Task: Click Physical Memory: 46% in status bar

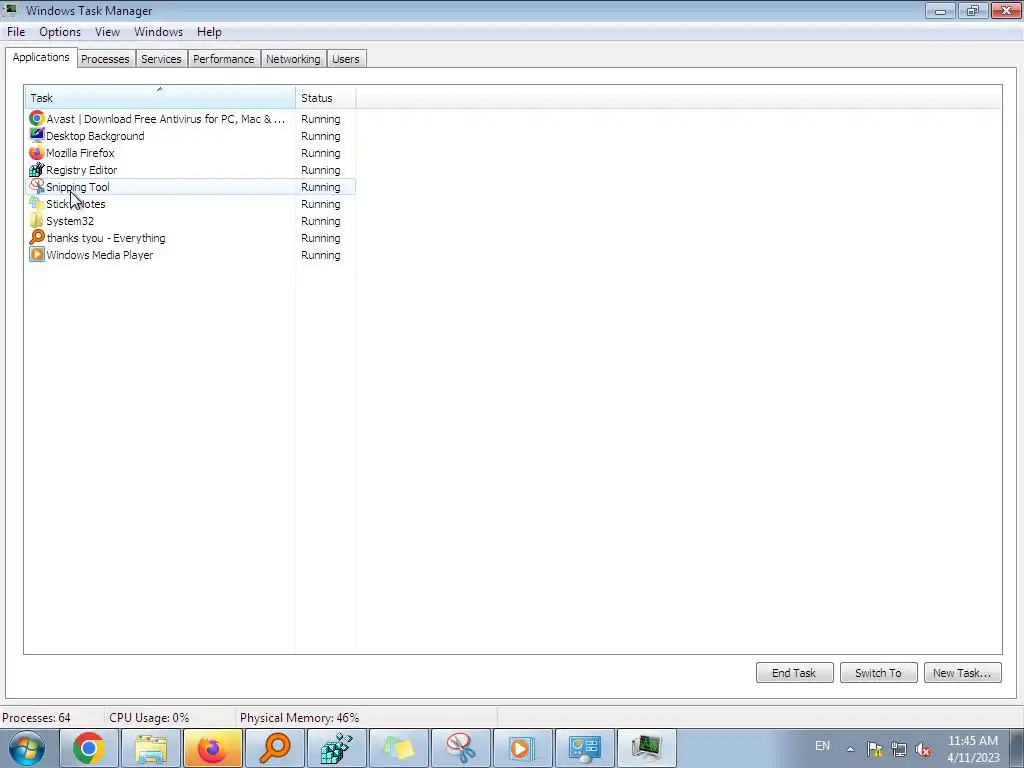Action: pos(299,718)
